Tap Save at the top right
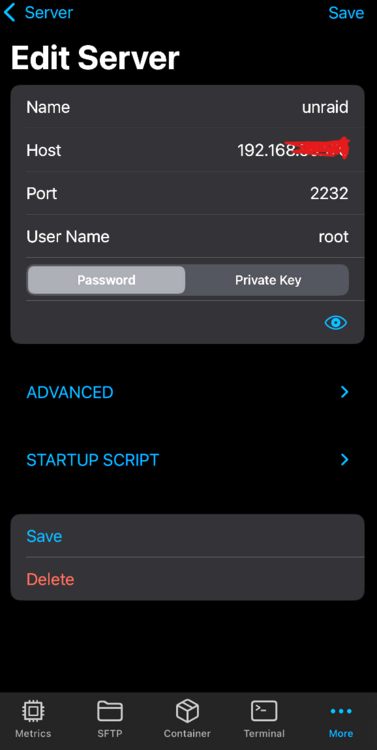The width and height of the screenshot is (377, 750). click(346, 12)
